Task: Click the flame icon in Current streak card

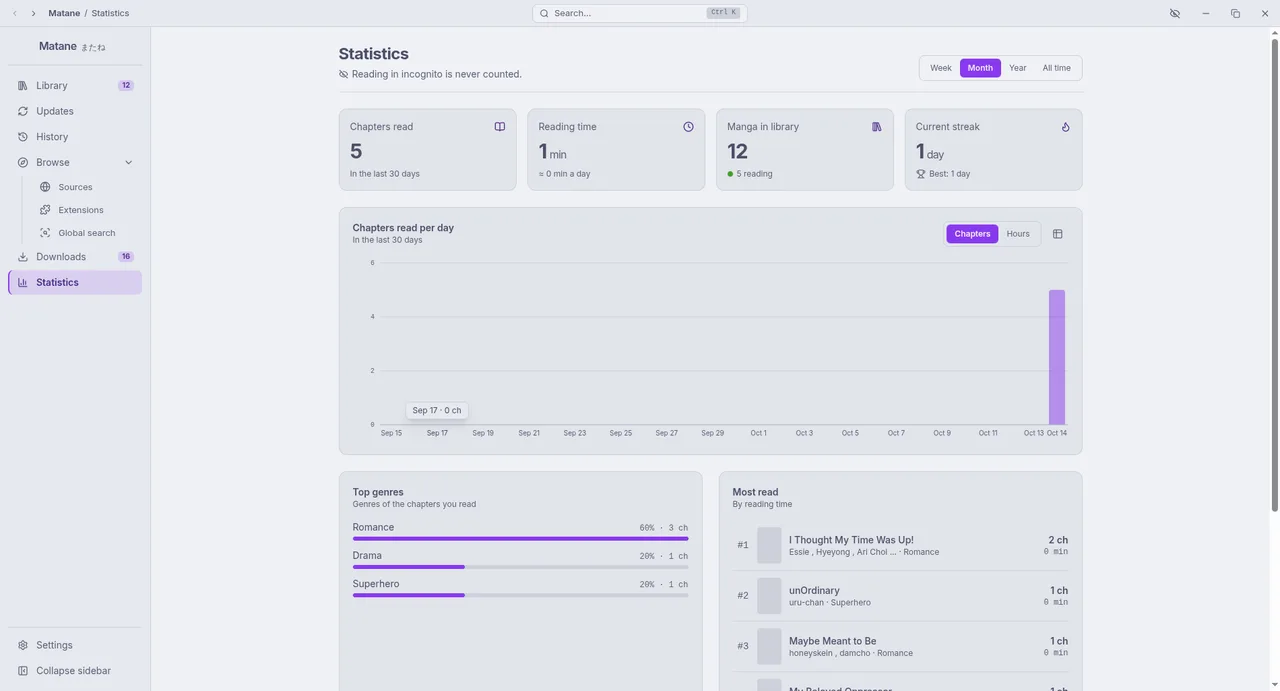Action: 1066,127
